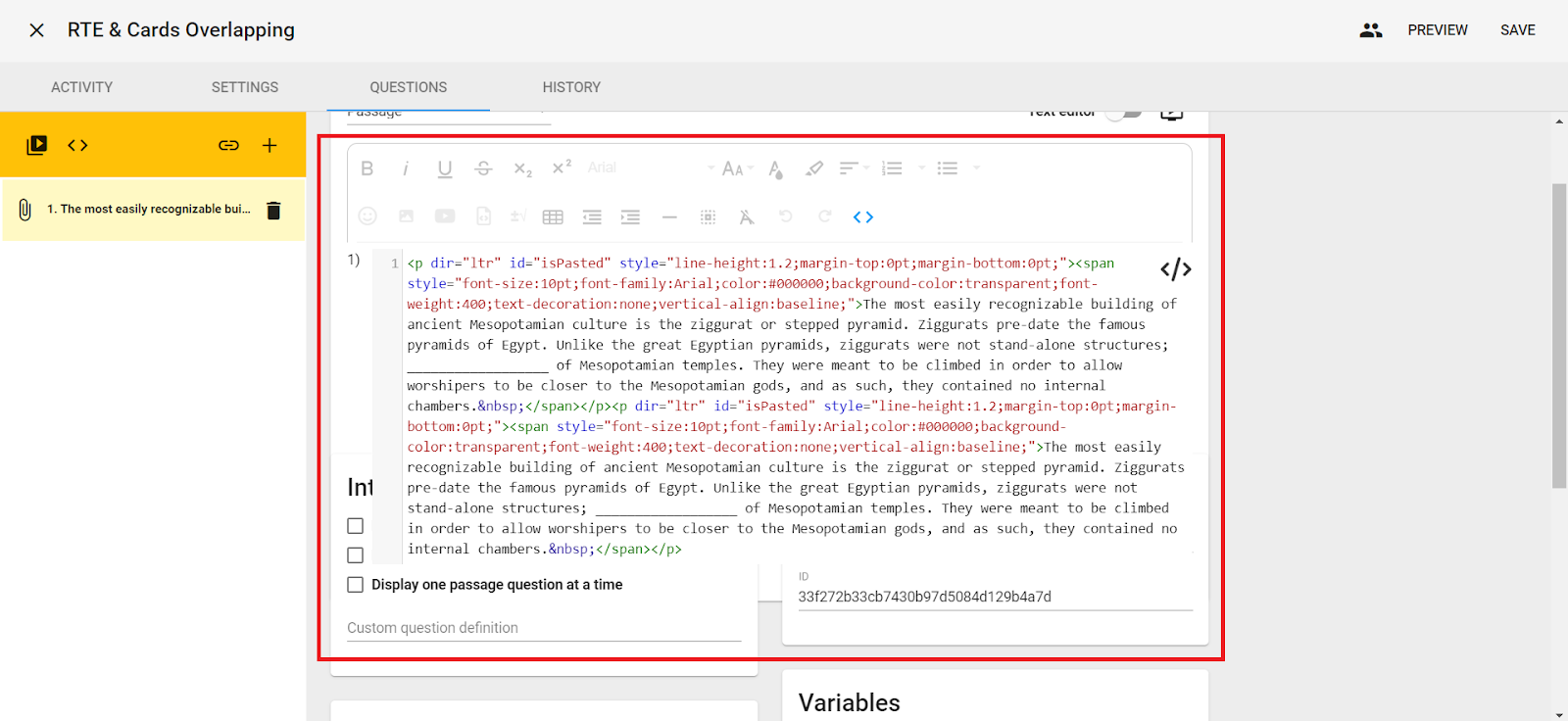Click the code brackets icon in yellow bar

[x=77, y=145]
